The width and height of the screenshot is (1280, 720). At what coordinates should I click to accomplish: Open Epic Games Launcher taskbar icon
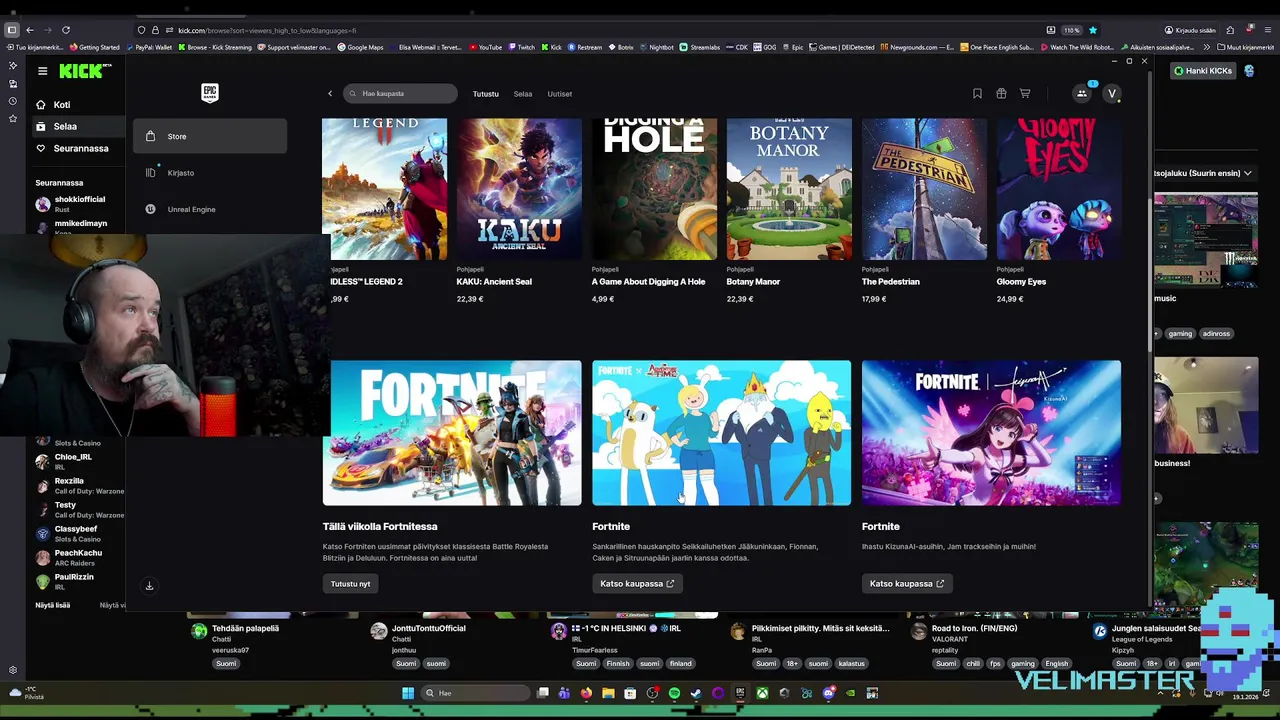coord(740,693)
